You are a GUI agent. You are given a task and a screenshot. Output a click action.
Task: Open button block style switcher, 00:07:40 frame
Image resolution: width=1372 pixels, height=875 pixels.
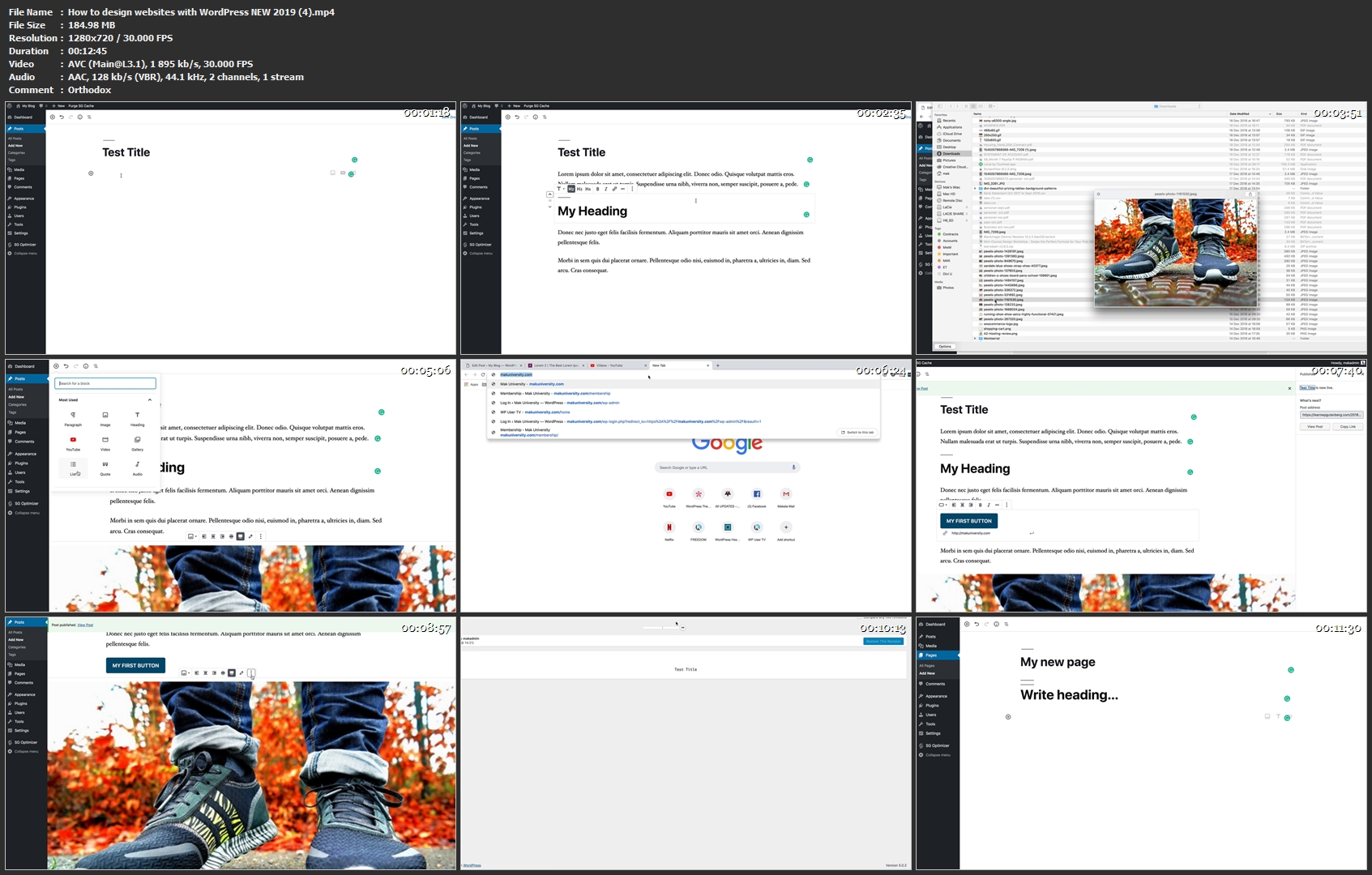pos(942,505)
